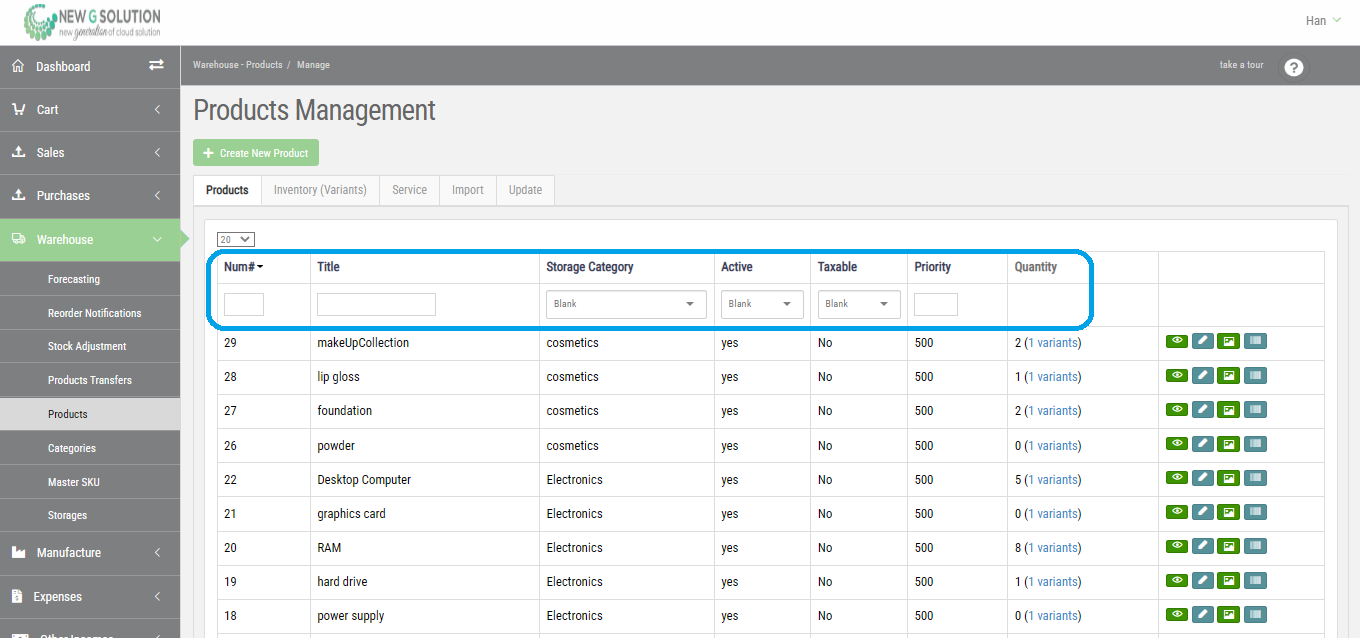Open the rows-per-page dropdown showing 20
Image resolution: width=1360 pixels, height=638 pixels.
coord(236,239)
